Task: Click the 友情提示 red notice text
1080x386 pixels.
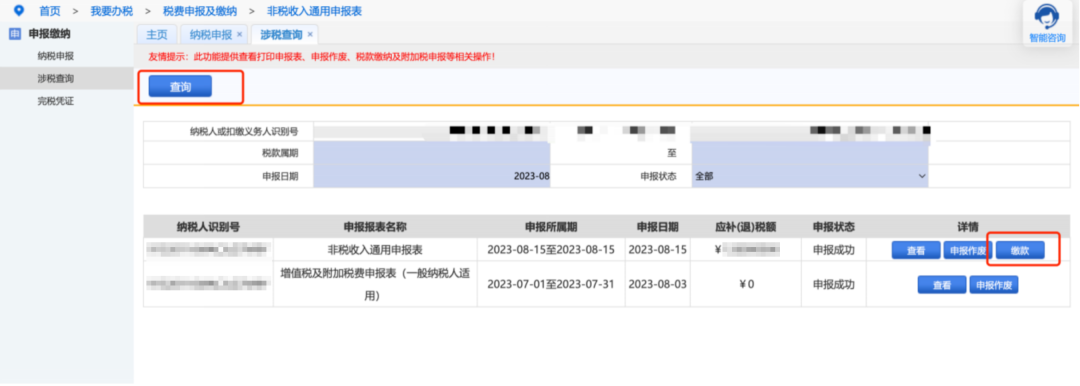Action: [322, 56]
